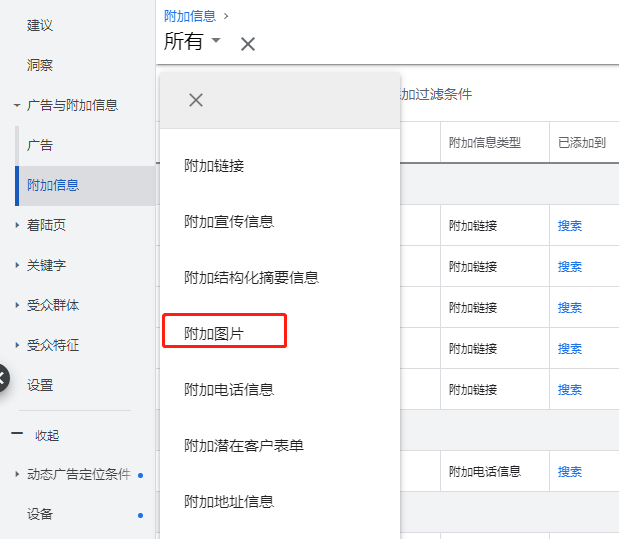Expand the 受众特征 arrow
Viewport: 619px width, 539px height.
click(x=17, y=345)
